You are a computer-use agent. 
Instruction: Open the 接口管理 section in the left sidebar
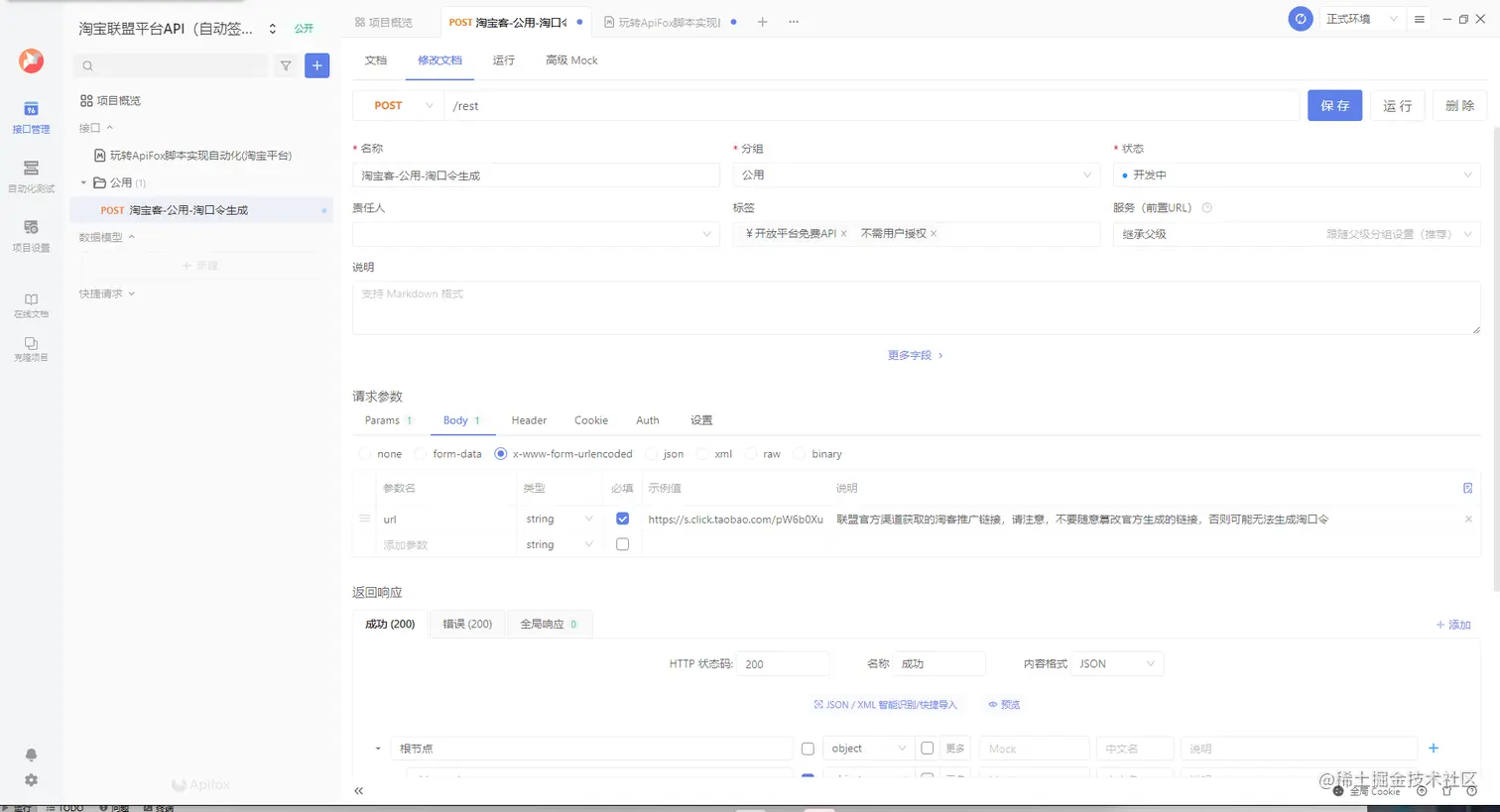coord(30,119)
